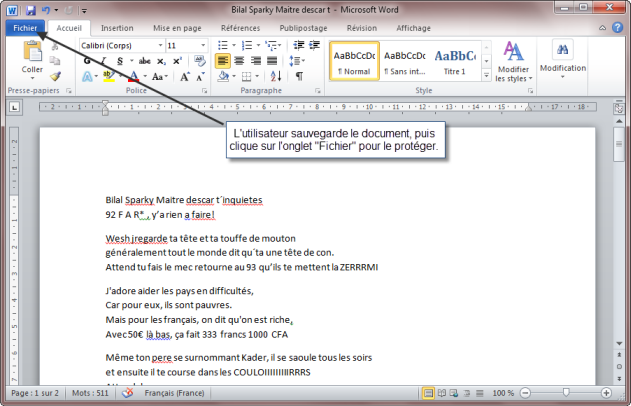
Task: Apply the Titre 1 style
Action: (455, 60)
